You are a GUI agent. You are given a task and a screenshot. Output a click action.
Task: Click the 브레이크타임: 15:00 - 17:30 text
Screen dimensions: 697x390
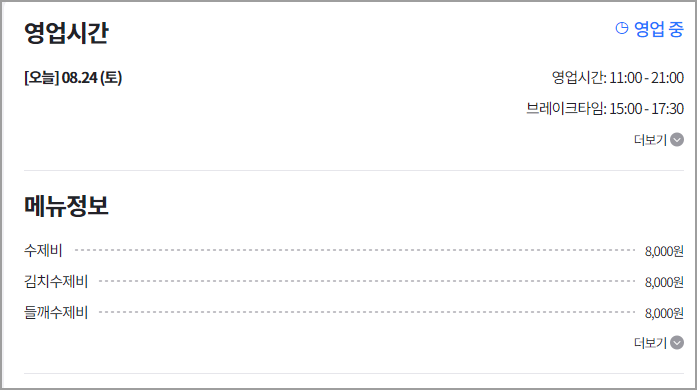605,109
